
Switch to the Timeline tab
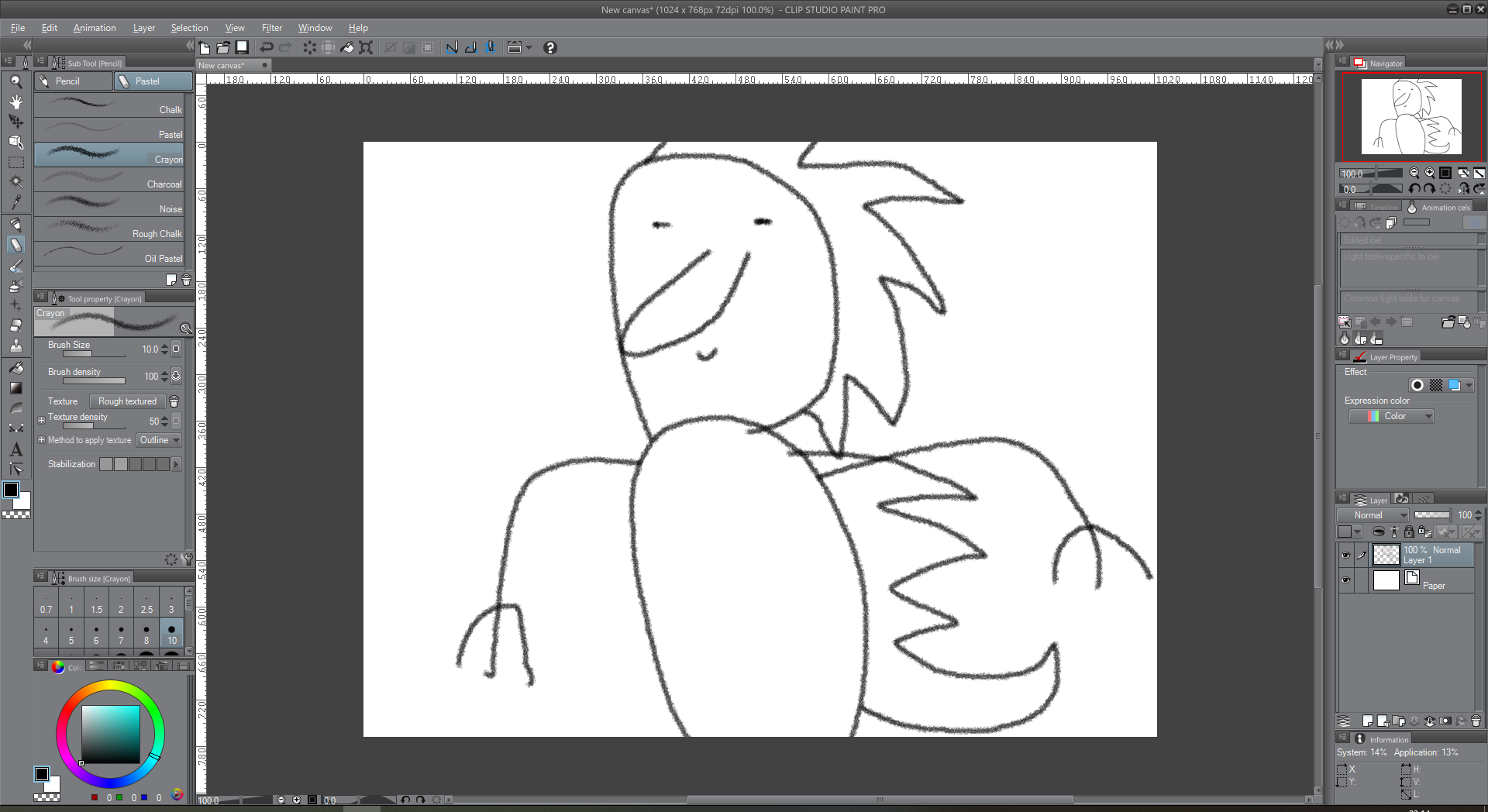[1377, 207]
